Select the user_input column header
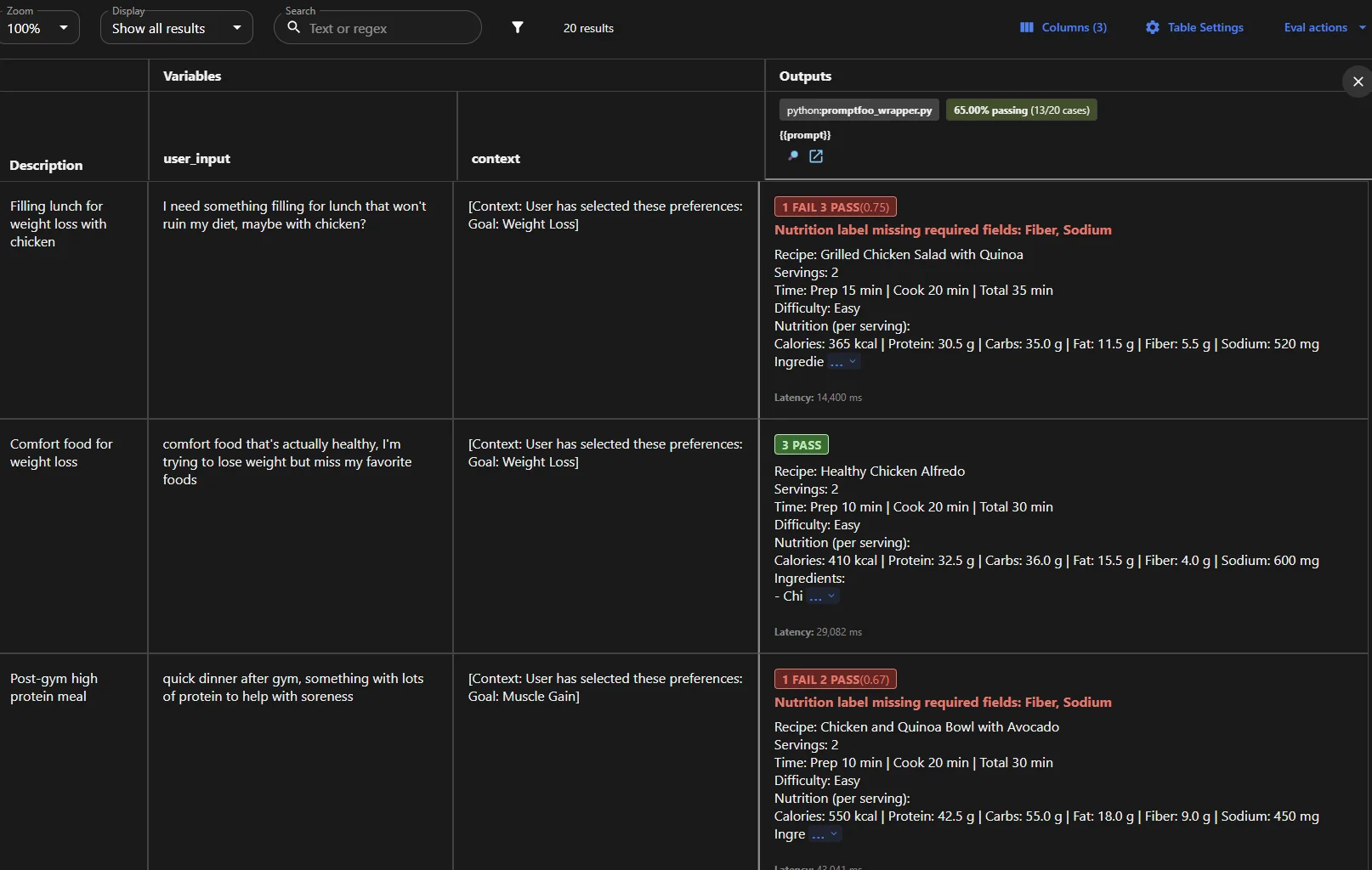The image size is (1372, 870). [x=196, y=159]
